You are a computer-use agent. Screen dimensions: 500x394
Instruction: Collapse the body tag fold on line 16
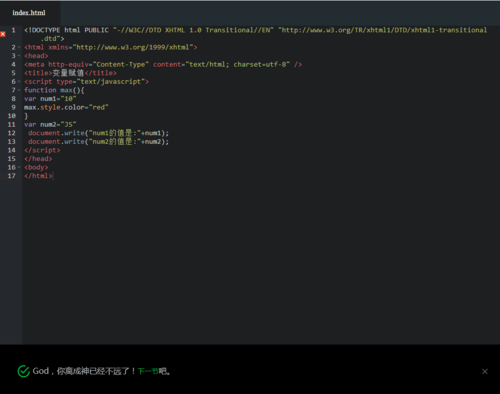click(x=19, y=167)
